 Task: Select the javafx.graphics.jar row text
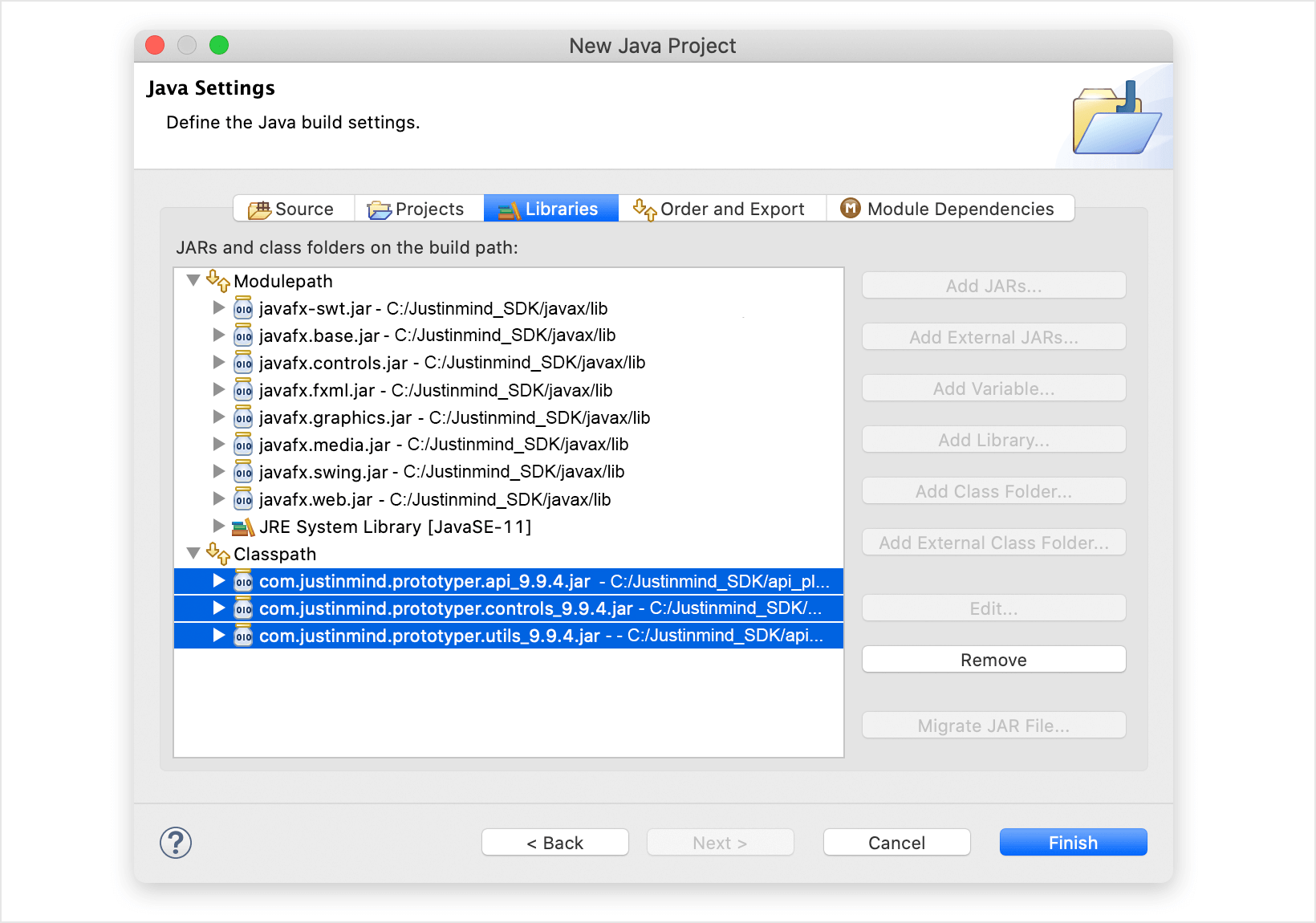pos(454,417)
